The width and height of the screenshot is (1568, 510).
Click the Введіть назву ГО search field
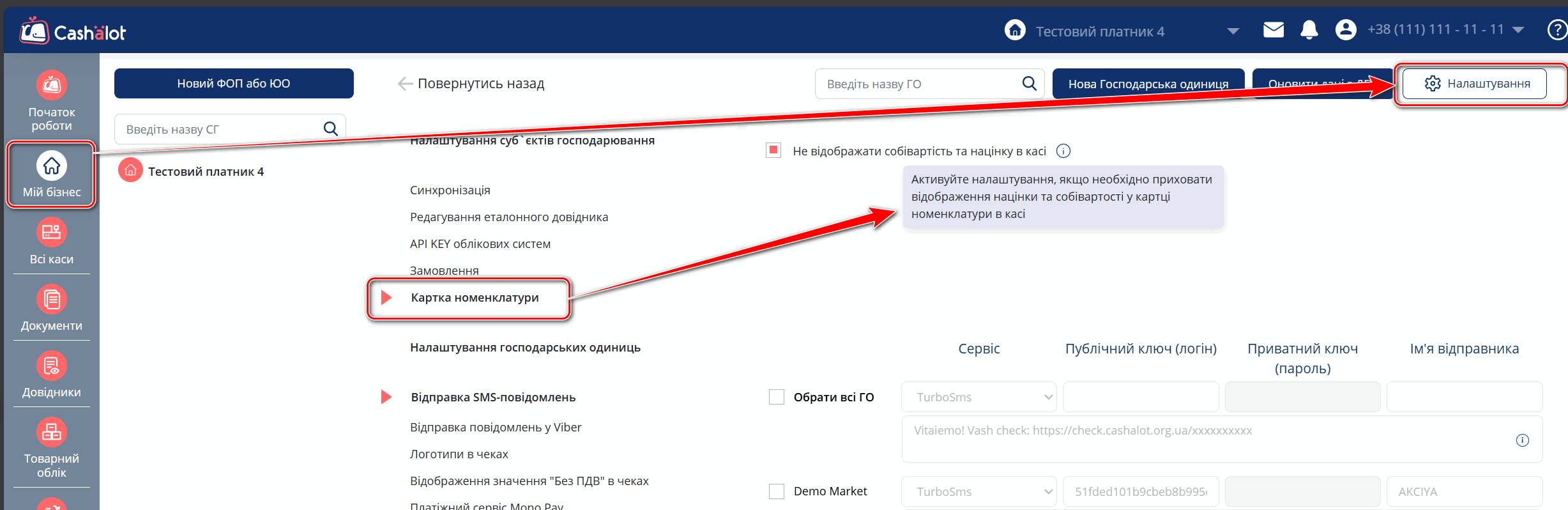point(920,84)
